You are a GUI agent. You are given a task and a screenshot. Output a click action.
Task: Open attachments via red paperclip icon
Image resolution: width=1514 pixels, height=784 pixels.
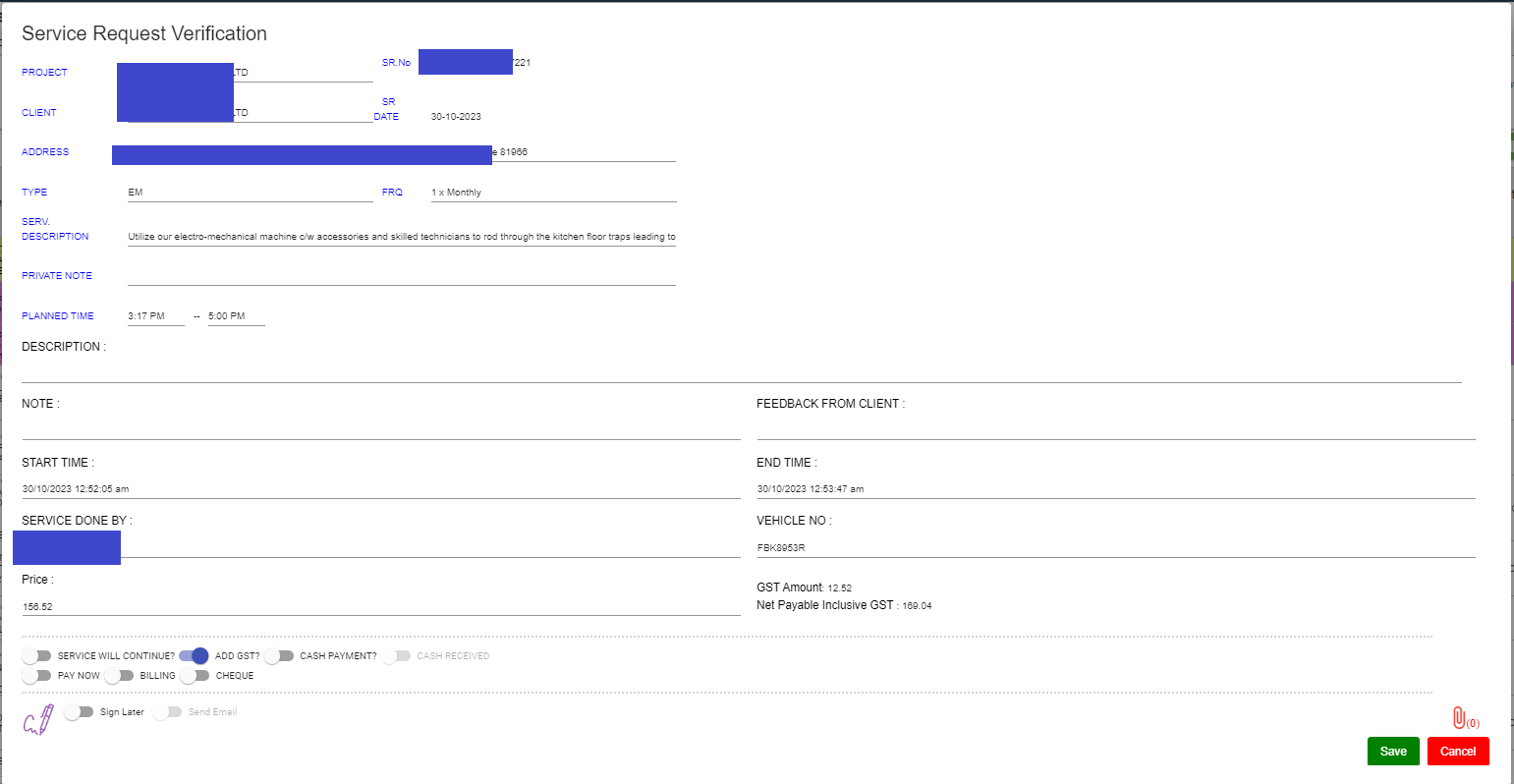pos(1459,718)
